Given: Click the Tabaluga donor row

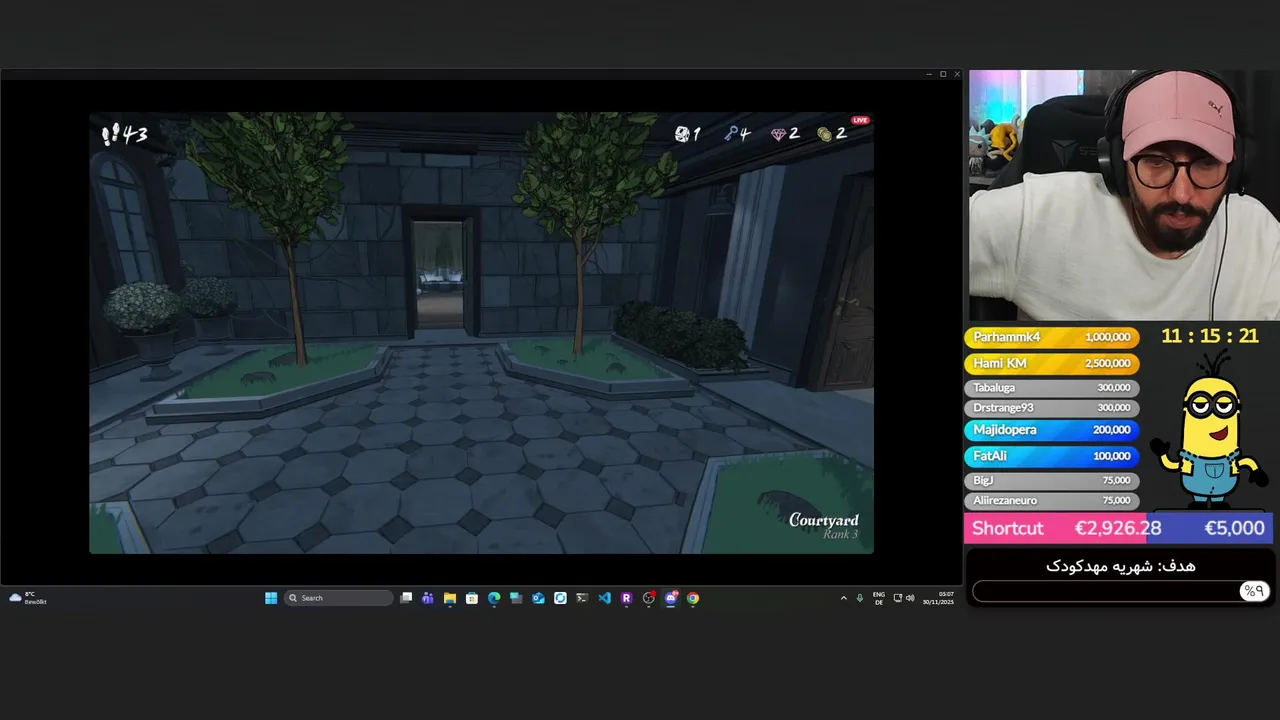Looking at the screenshot, I should click(1051, 387).
